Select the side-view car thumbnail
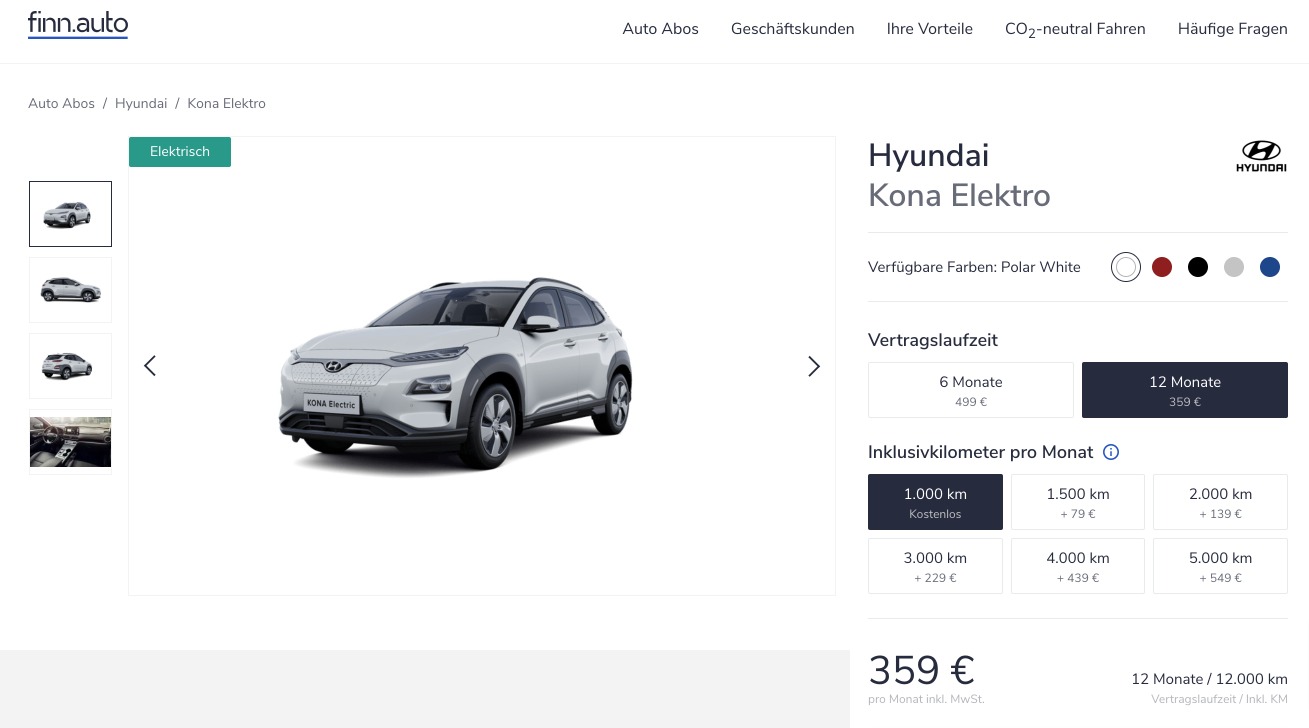Viewport: 1309px width, 728px height. (70, 290)
